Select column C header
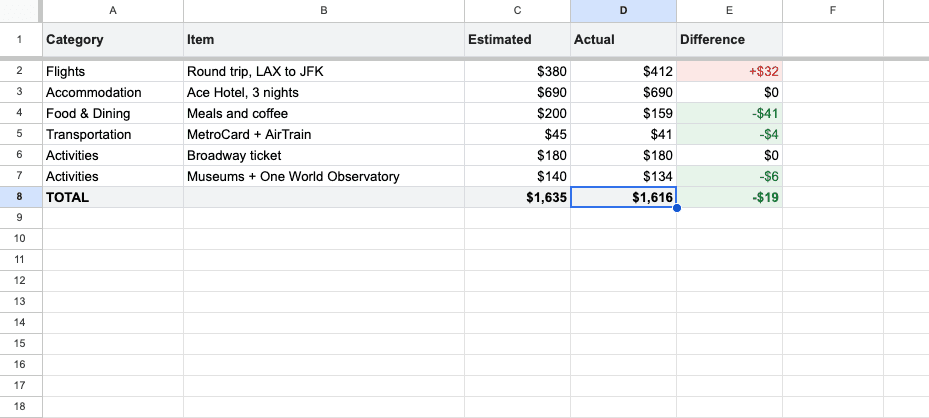This screenshot has width=929, height=418. (x=517, y=11)
